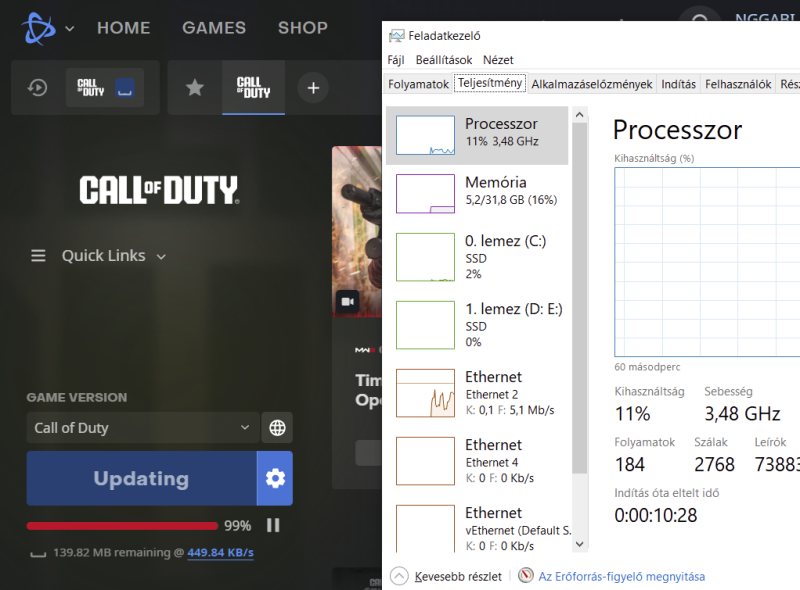Open the HOME section

(x=123, y=28)
